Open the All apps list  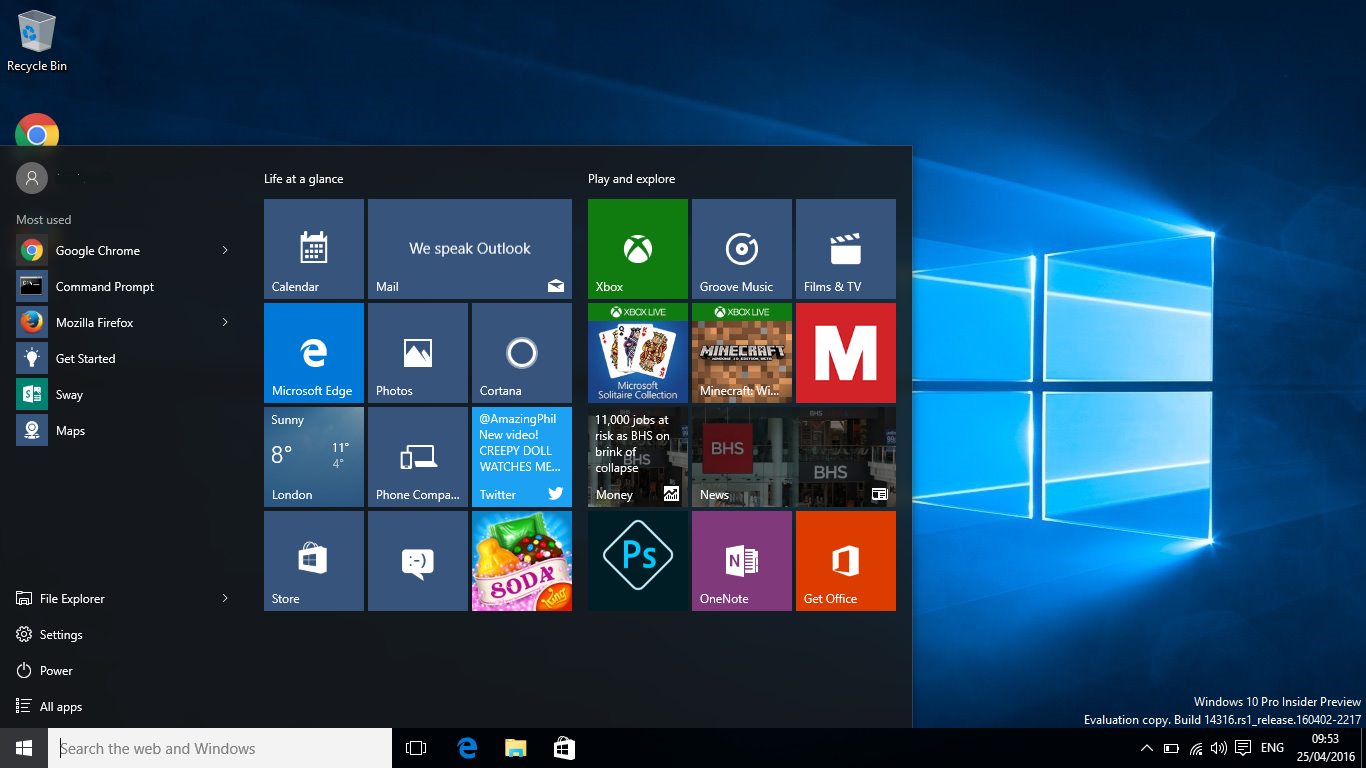pos(60,707)
